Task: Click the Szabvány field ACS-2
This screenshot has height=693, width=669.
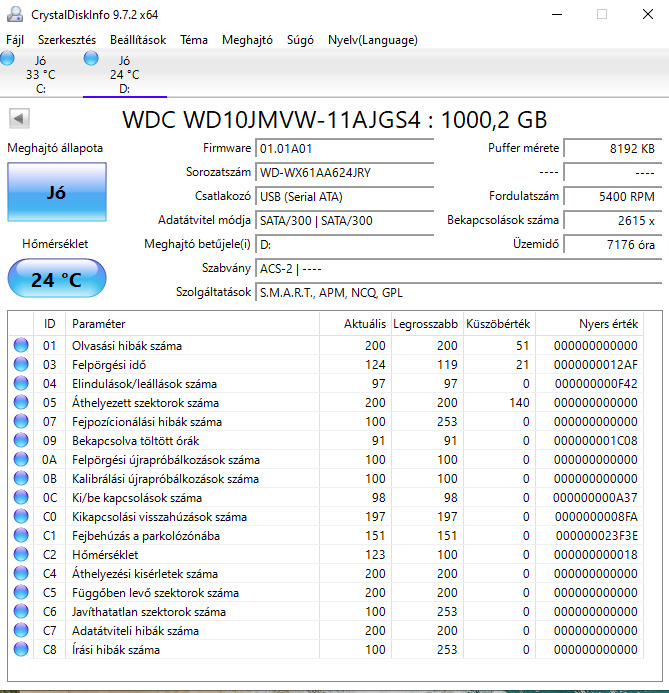Action: click(x=459, y=268)
